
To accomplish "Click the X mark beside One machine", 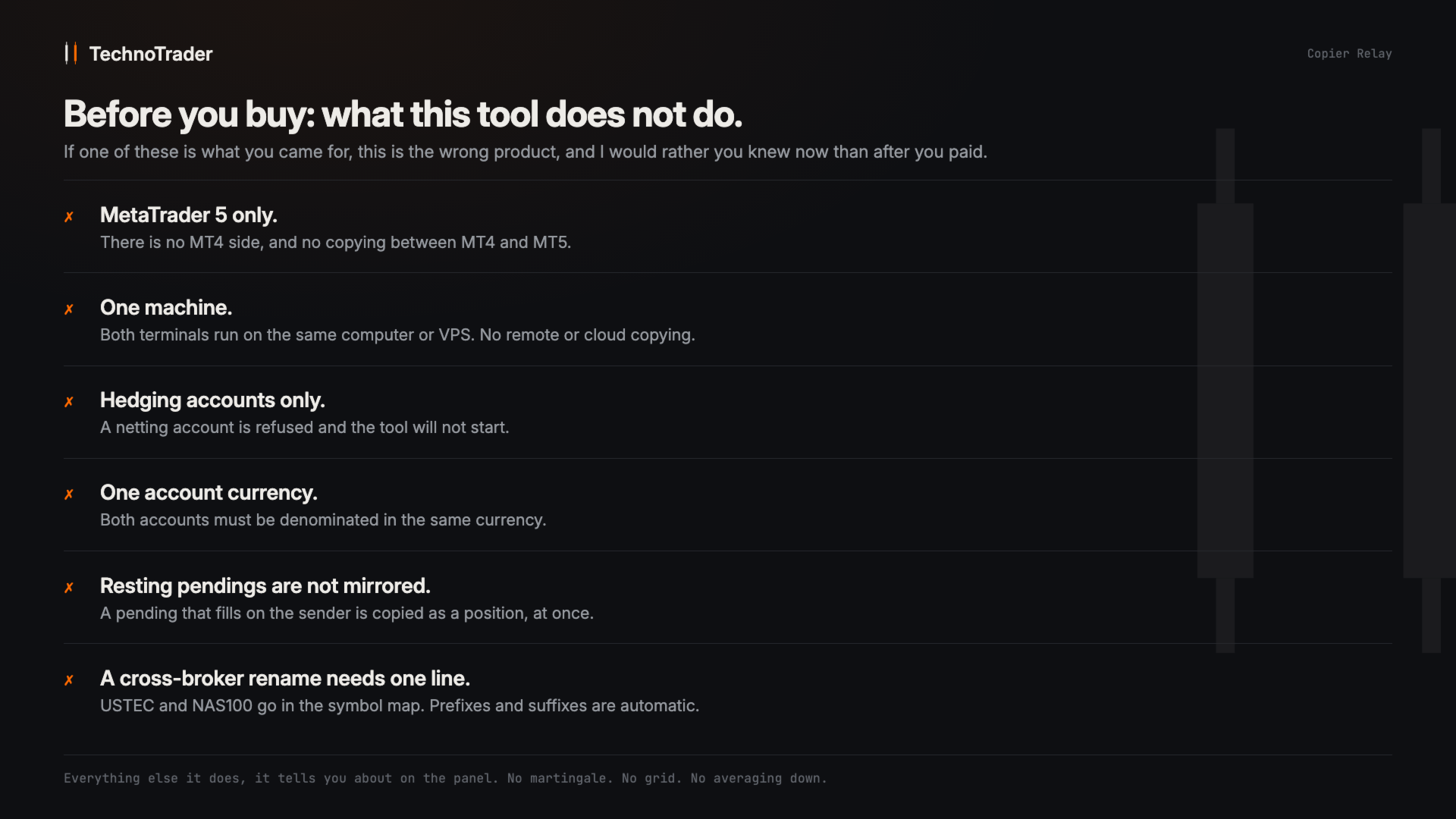I will [x=69, y=309].
